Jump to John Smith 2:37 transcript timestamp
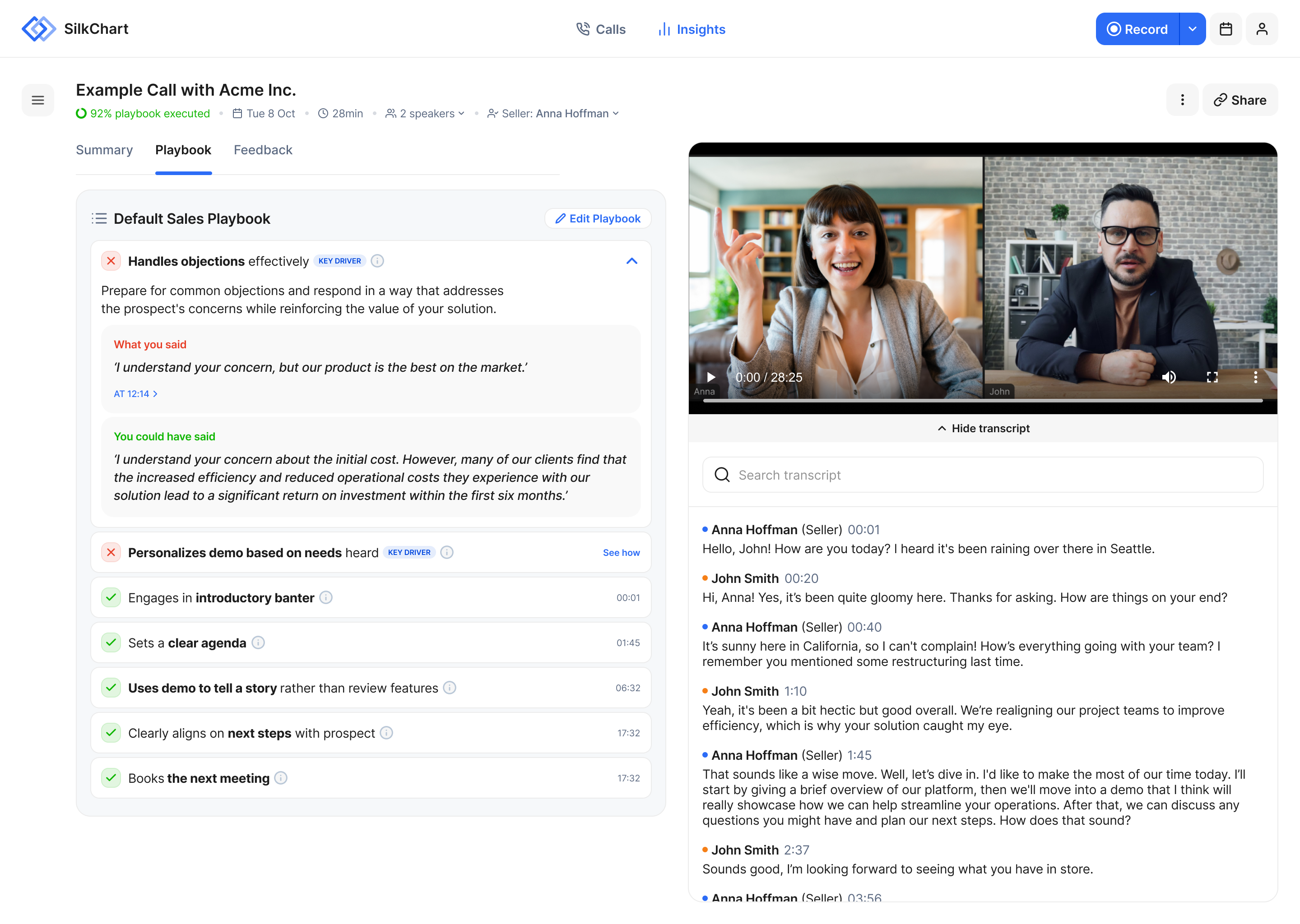This screenshot has height=924, width=1300. pyautogui.click(x=796, y=850)
